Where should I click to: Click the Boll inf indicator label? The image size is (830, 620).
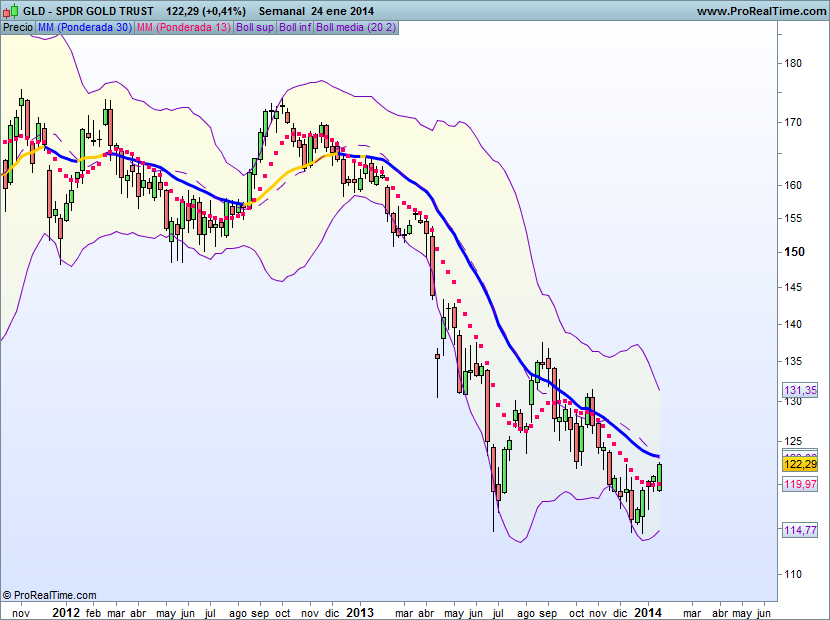(x=295, y=27)
